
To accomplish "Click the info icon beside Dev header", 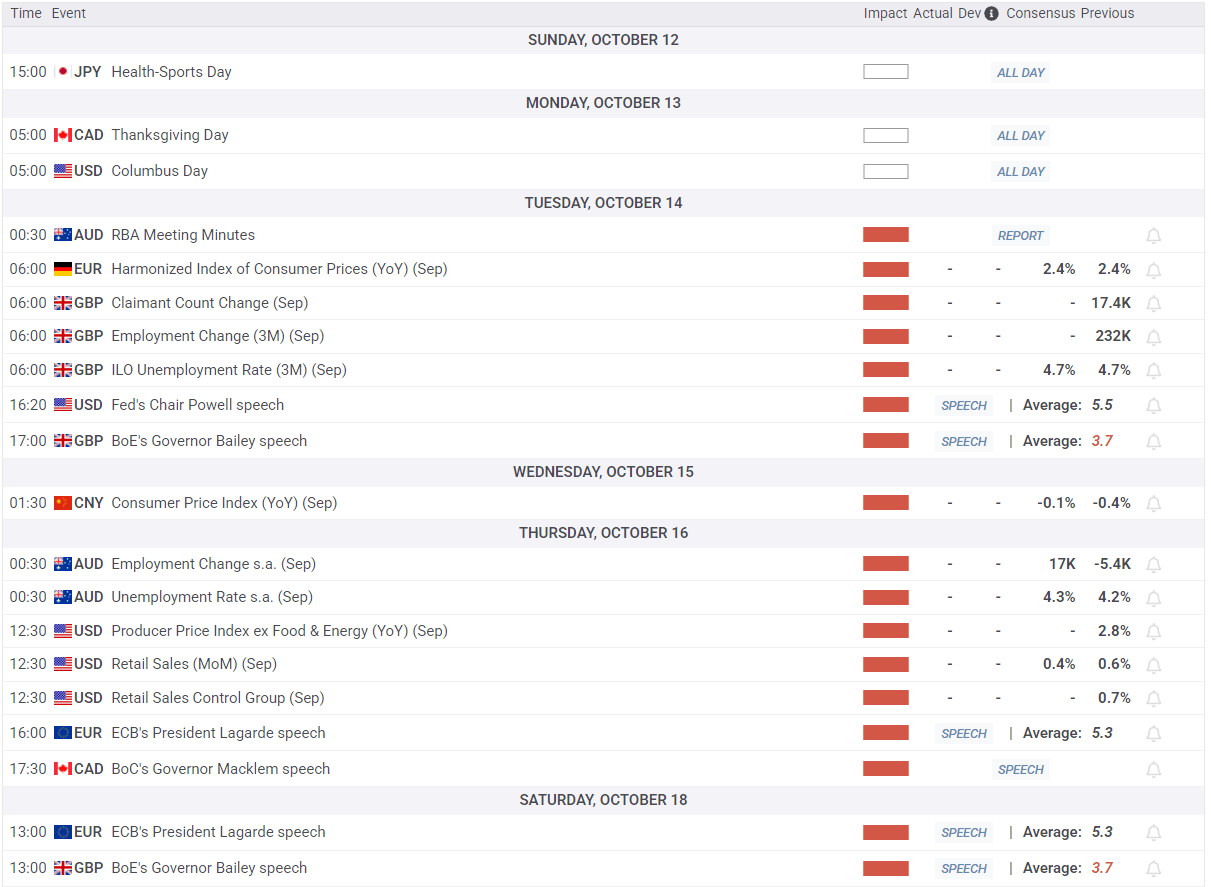I will (991, 14).
